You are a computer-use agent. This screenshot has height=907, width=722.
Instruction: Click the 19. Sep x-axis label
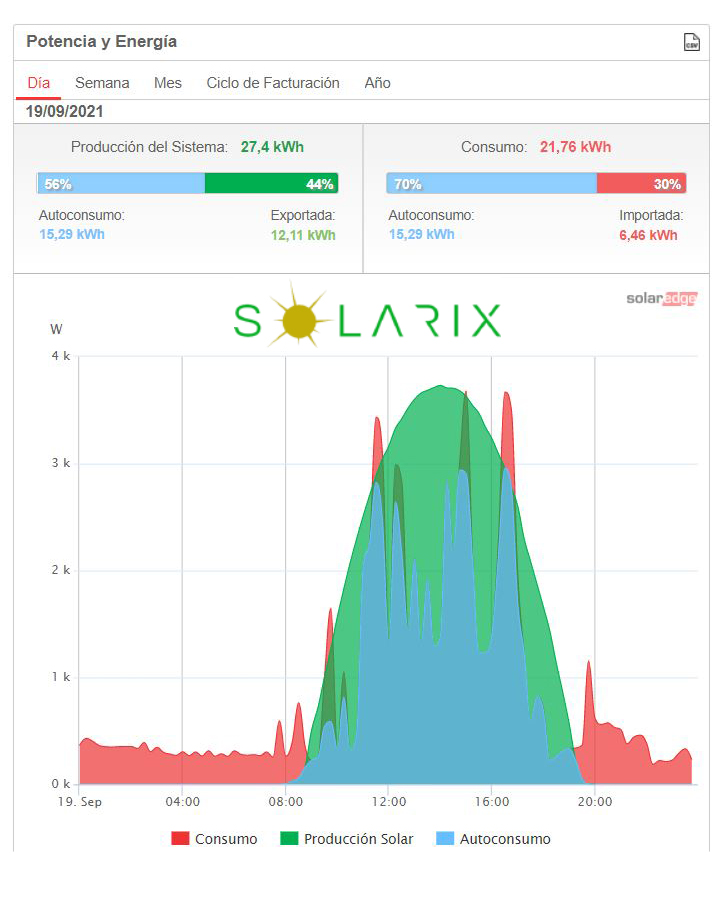[x=80, y=802]
